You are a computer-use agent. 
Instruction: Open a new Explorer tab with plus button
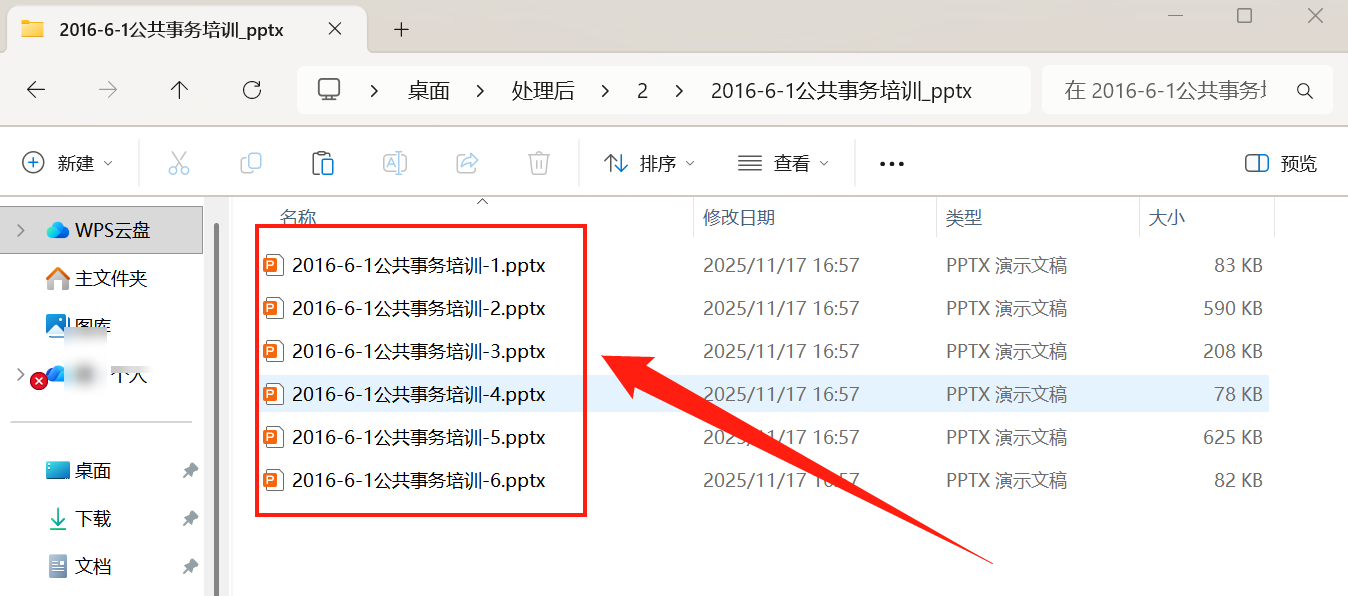pyautogui.click(x=400, y=30)
